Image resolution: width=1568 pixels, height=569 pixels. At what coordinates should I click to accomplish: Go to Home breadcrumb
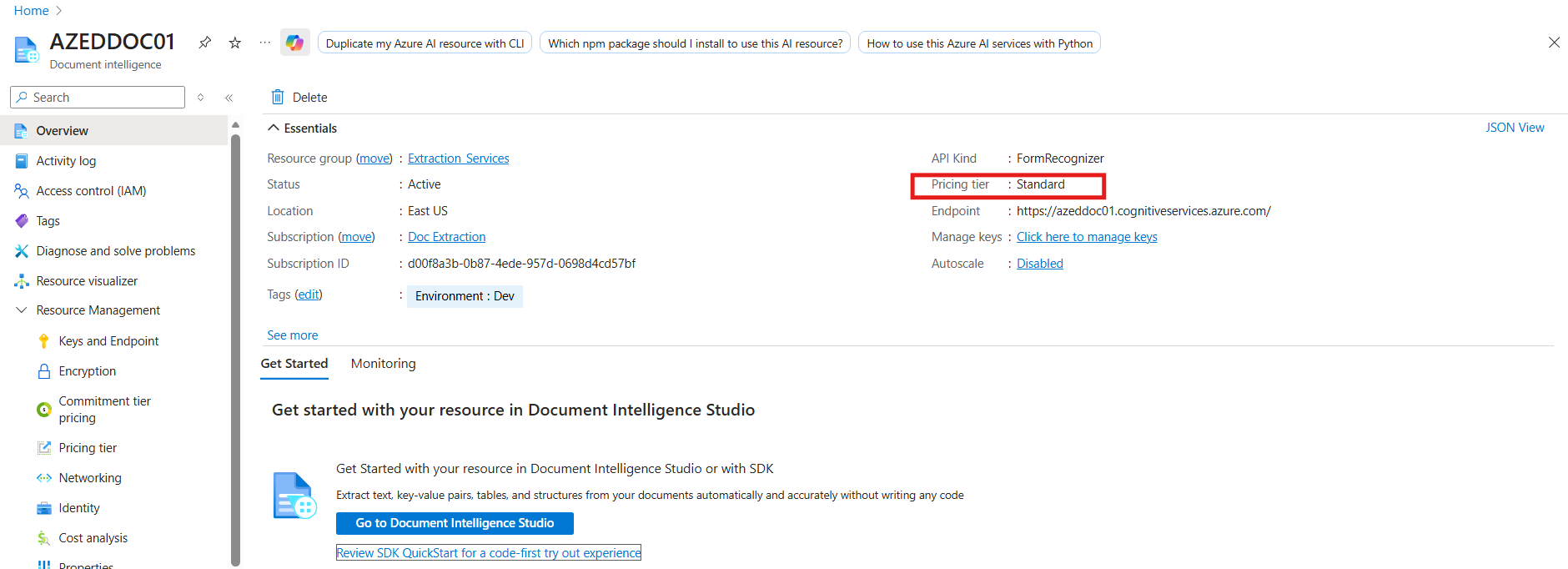pos(31,11)
